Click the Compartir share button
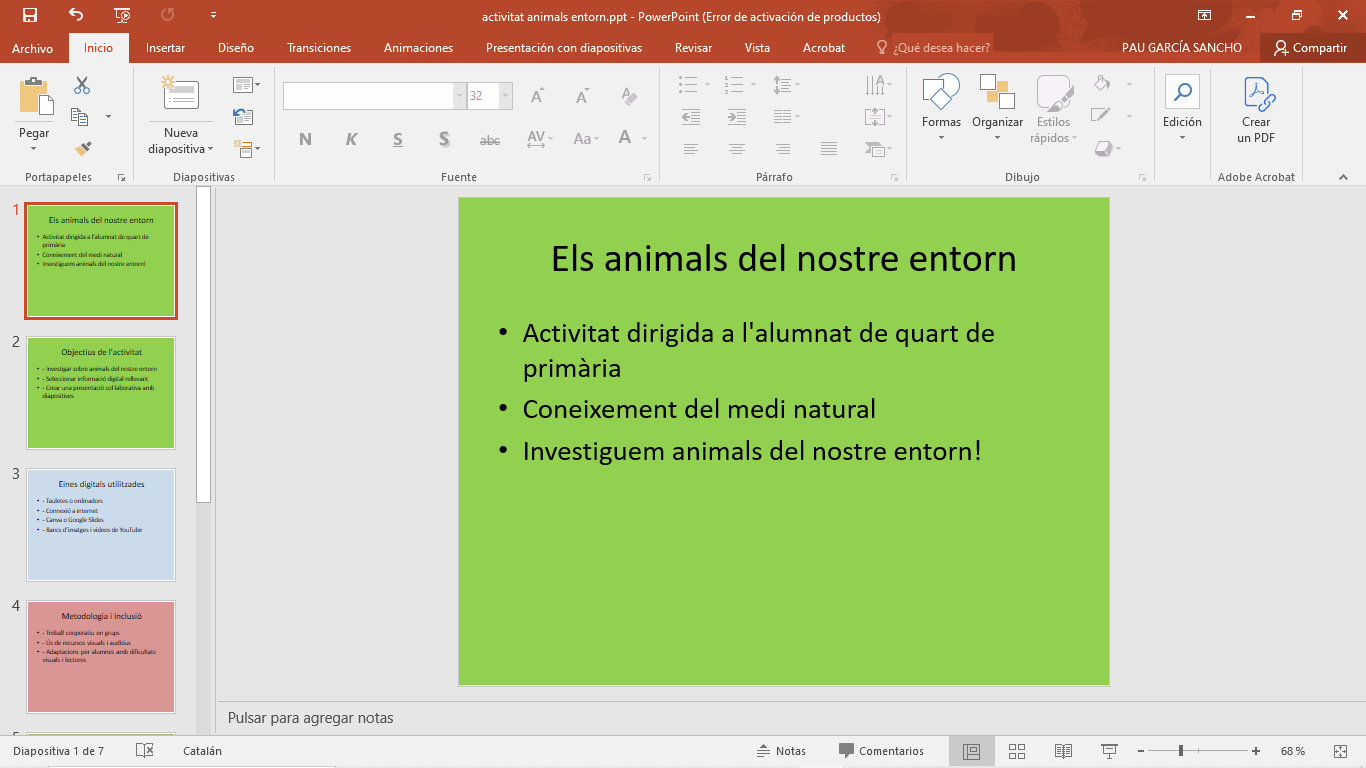 [1310, 48]
